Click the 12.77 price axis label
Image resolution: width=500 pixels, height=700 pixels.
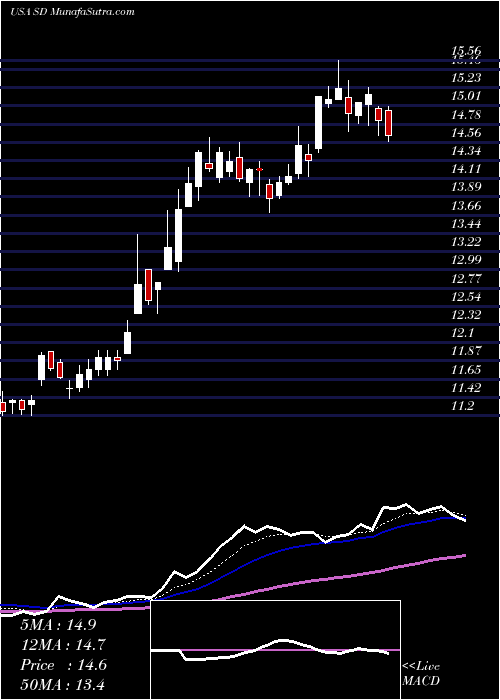point(467,279)
